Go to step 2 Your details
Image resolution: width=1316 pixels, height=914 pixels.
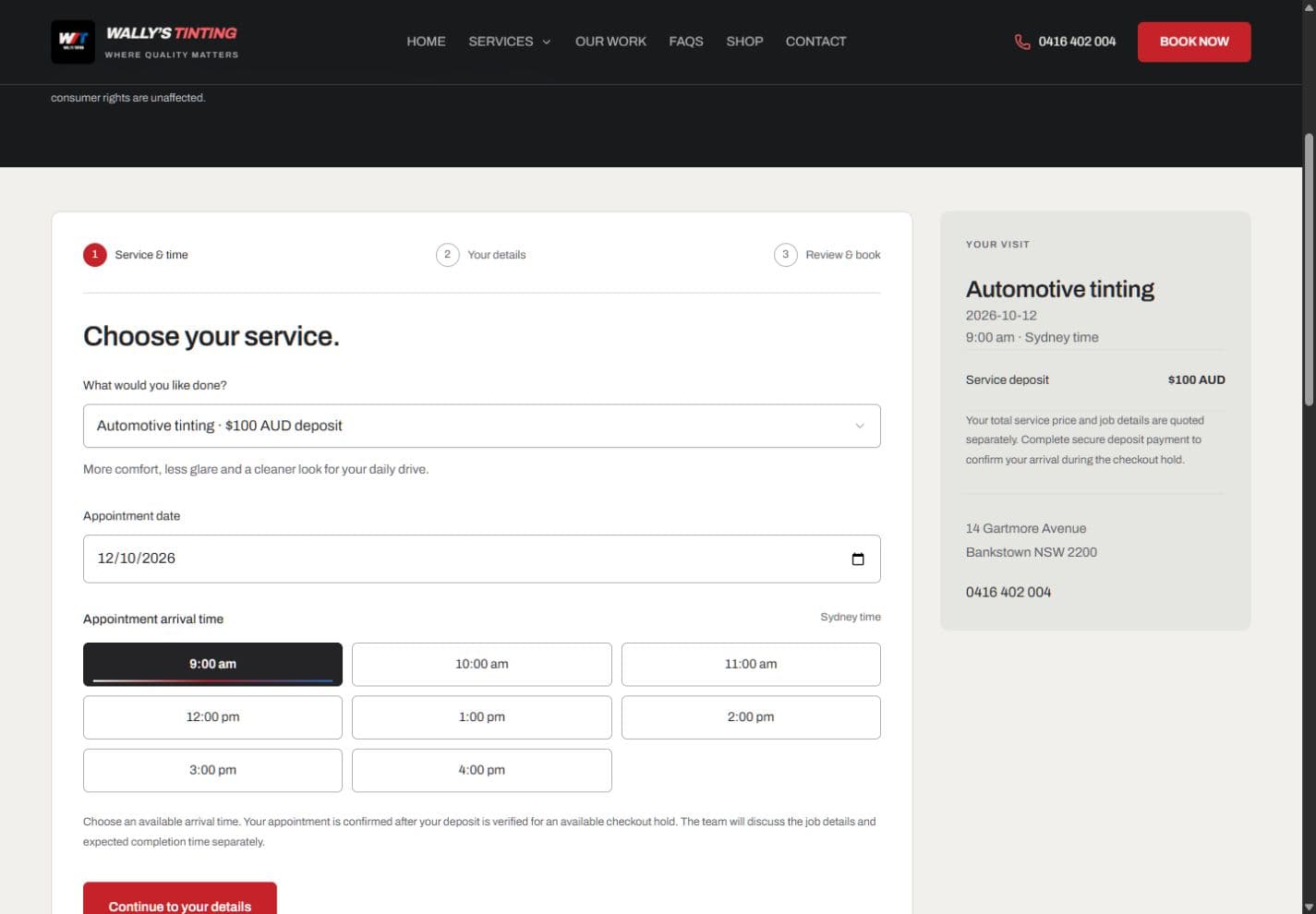click(481, 255)
